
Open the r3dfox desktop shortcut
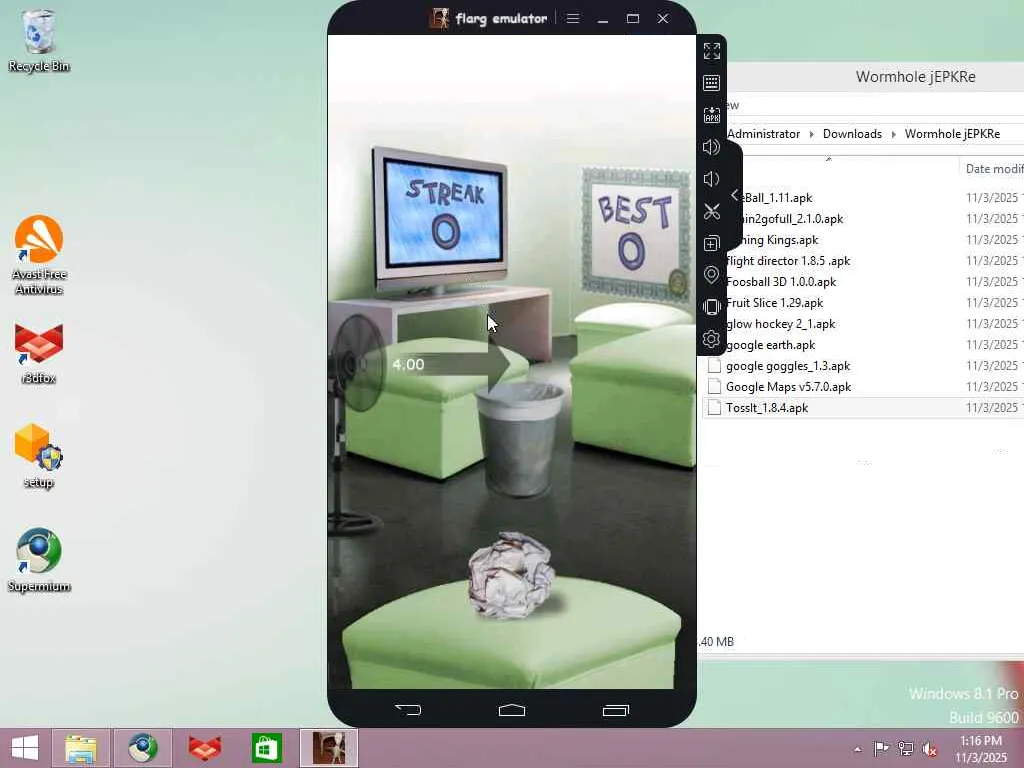39,353
